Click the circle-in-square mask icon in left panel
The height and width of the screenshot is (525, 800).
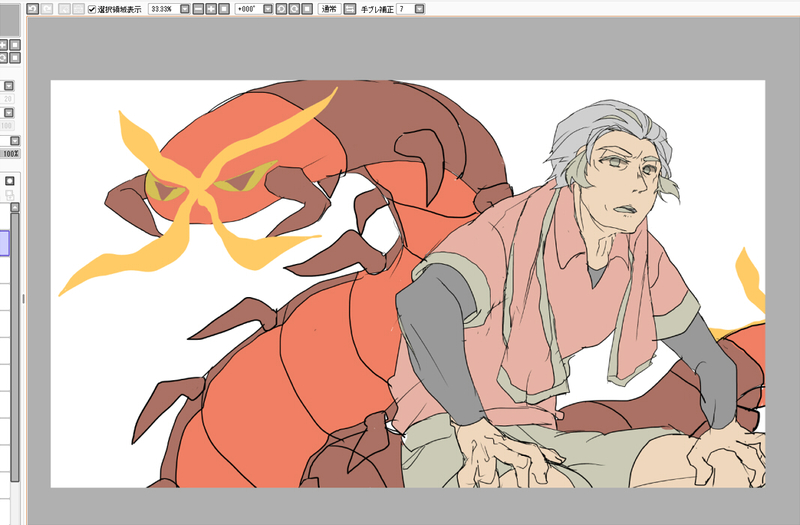(9, 181)
